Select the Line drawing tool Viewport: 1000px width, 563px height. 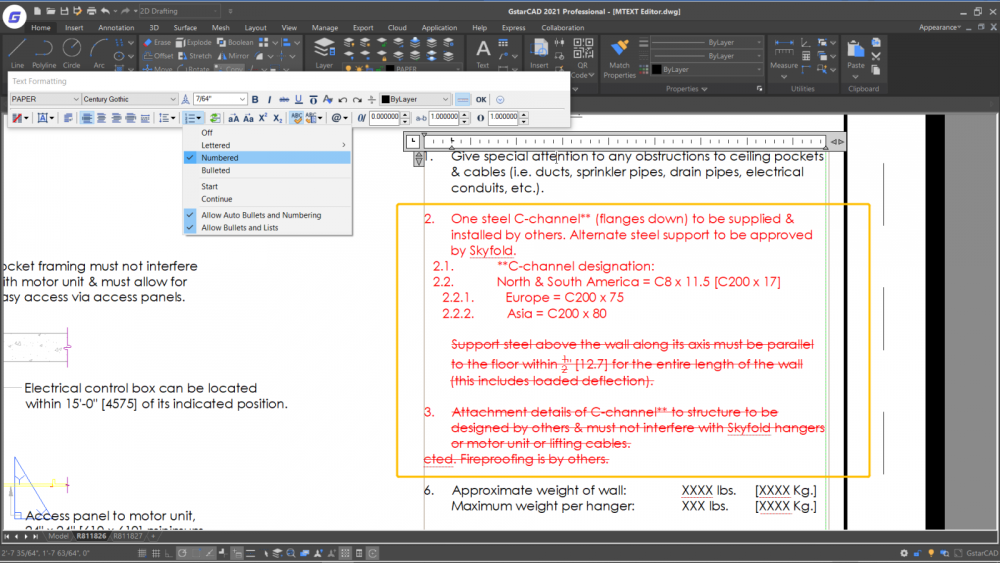[17, 52]
